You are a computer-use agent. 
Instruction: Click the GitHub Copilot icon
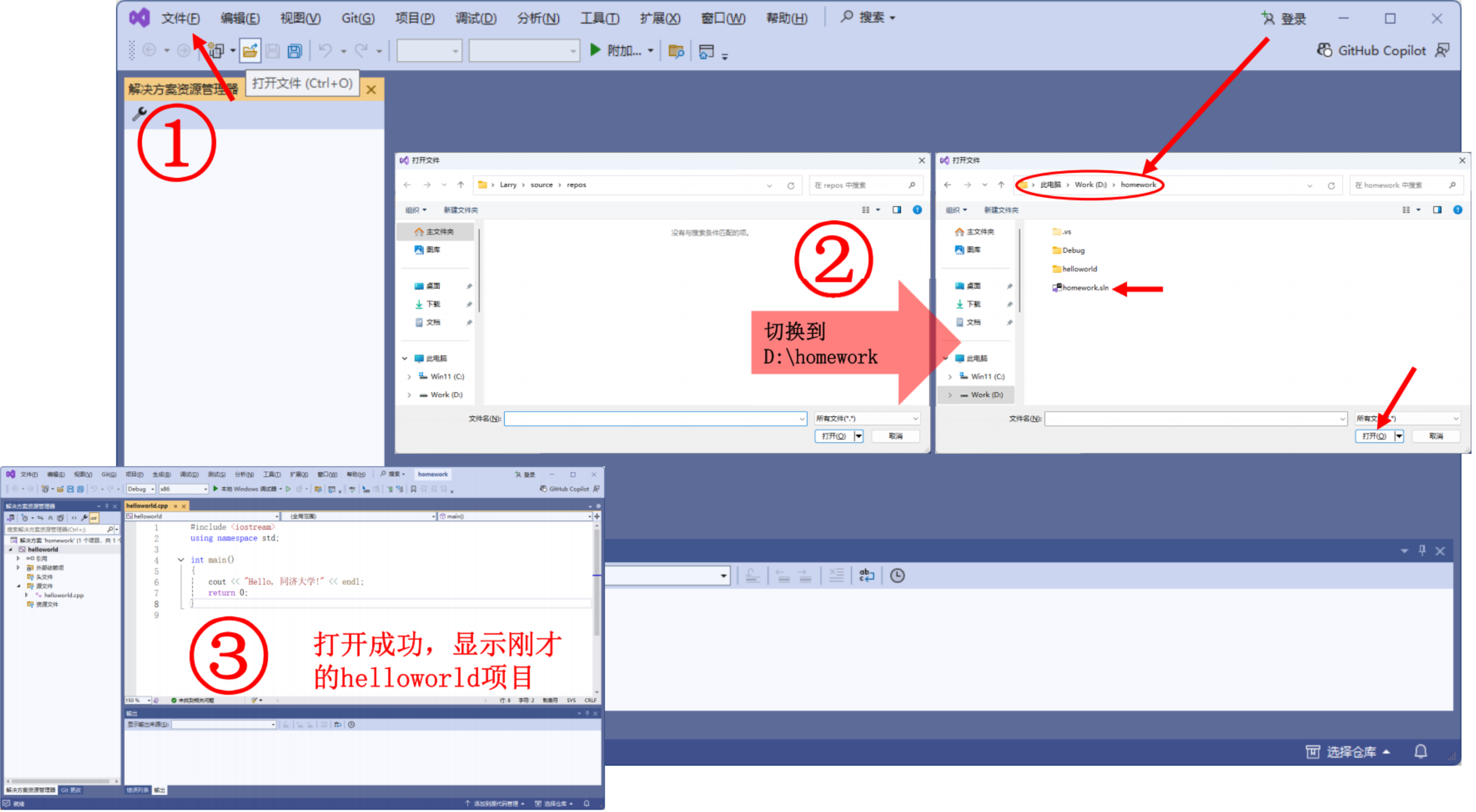tap(1324, 51)
